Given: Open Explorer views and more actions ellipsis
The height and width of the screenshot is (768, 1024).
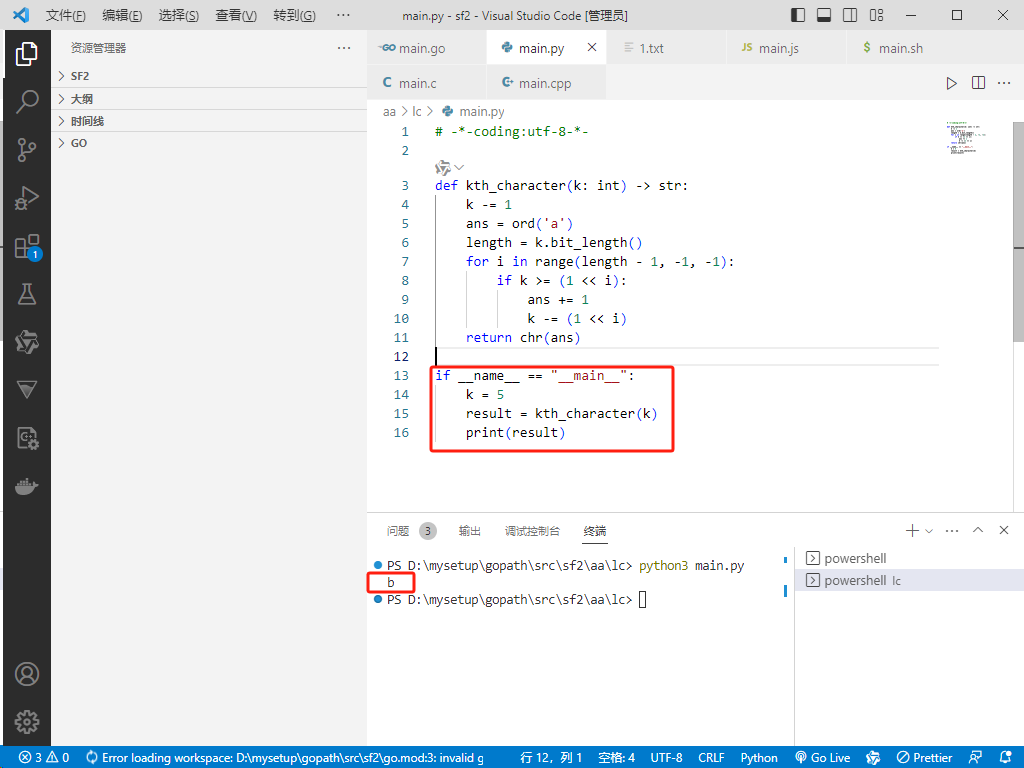Looking at the screenshot, I should click(344, 48).
